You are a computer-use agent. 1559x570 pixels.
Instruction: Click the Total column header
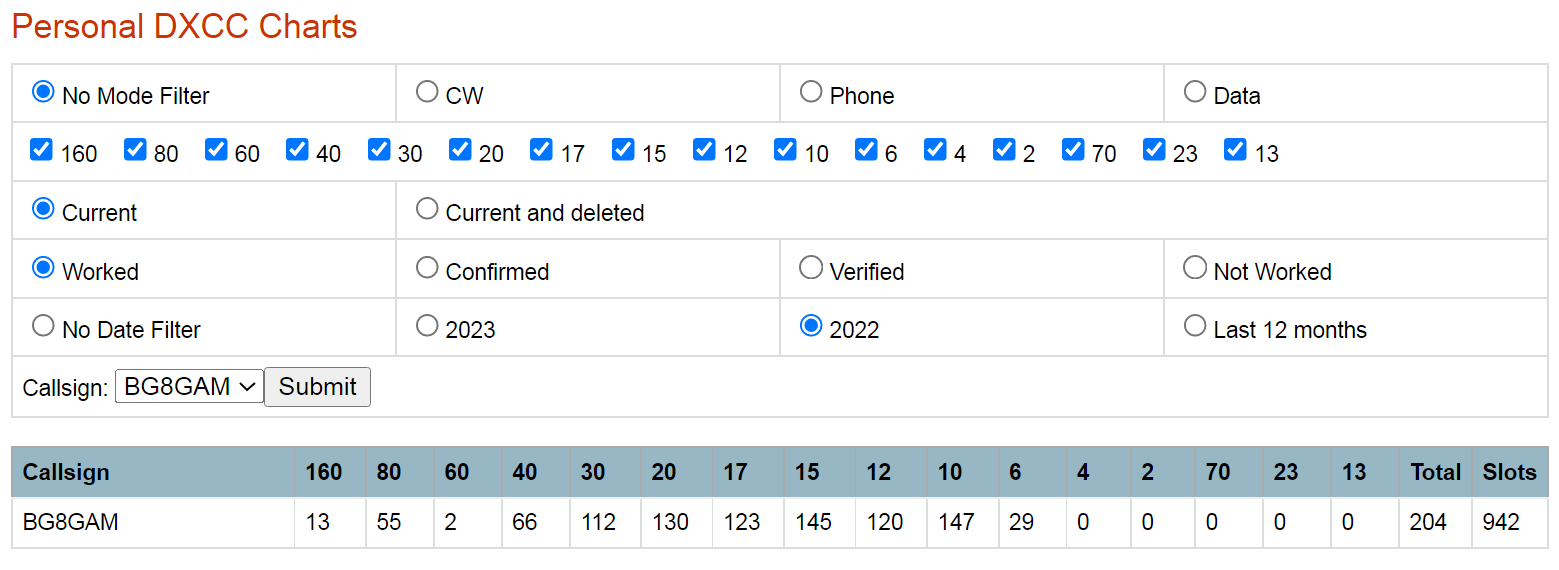(1435, 472)
